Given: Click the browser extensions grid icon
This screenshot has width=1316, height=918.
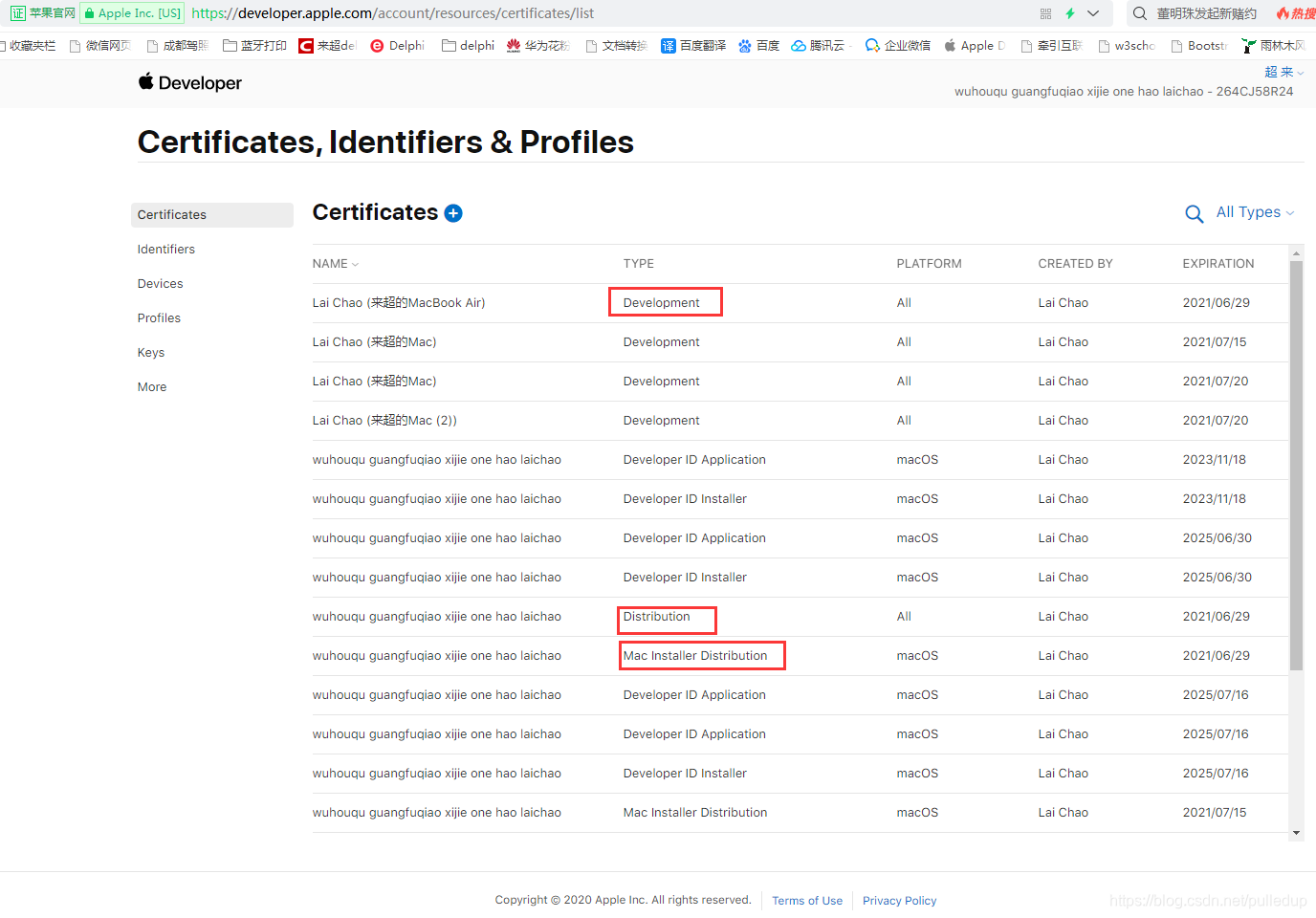Looking at the screenshot, I should click(x=1044, y=13).
